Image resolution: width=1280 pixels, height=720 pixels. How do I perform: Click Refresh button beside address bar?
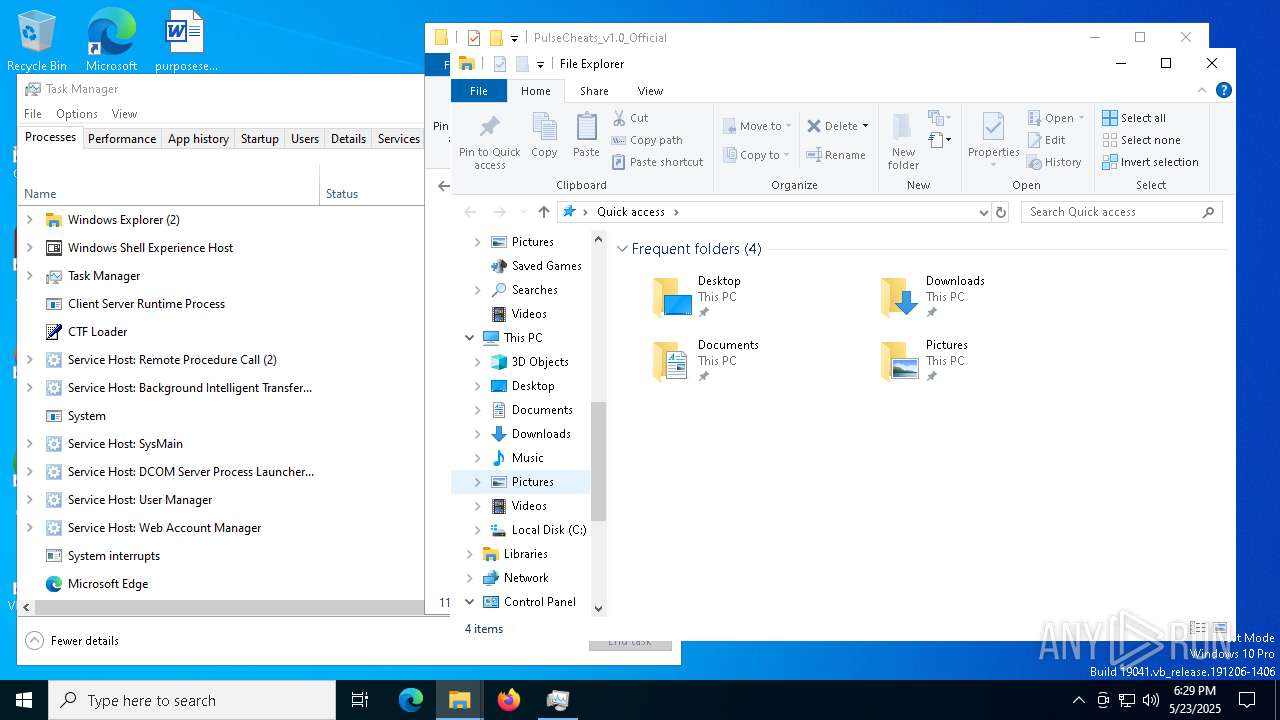[x=1001, y=212]
